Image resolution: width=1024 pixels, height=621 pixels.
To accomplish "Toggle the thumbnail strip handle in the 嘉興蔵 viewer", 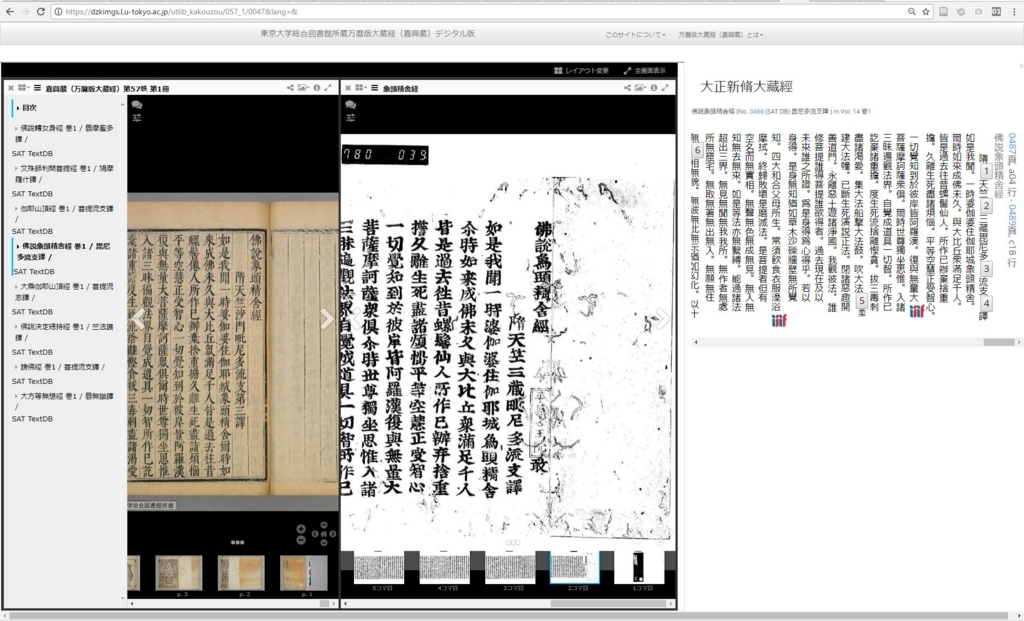I will point(237,542).
